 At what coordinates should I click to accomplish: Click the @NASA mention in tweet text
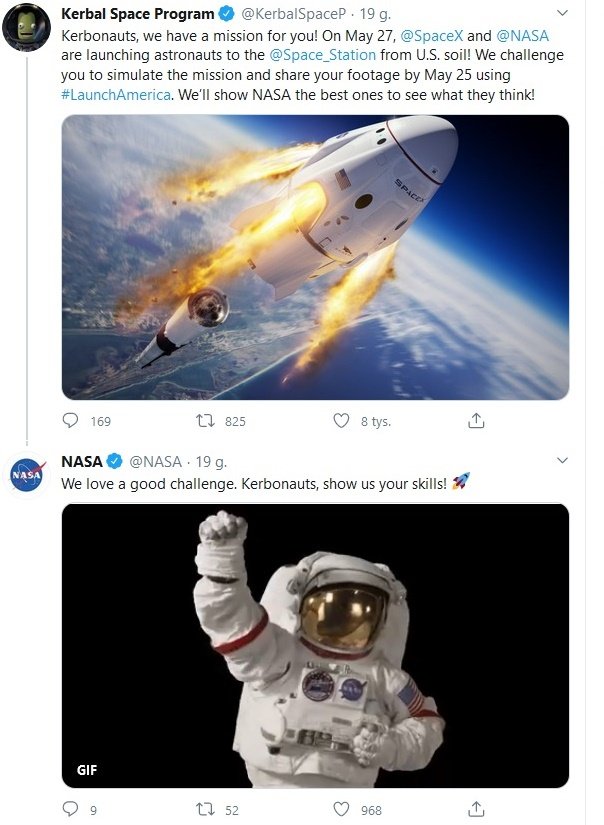click(x=522, y=35)
